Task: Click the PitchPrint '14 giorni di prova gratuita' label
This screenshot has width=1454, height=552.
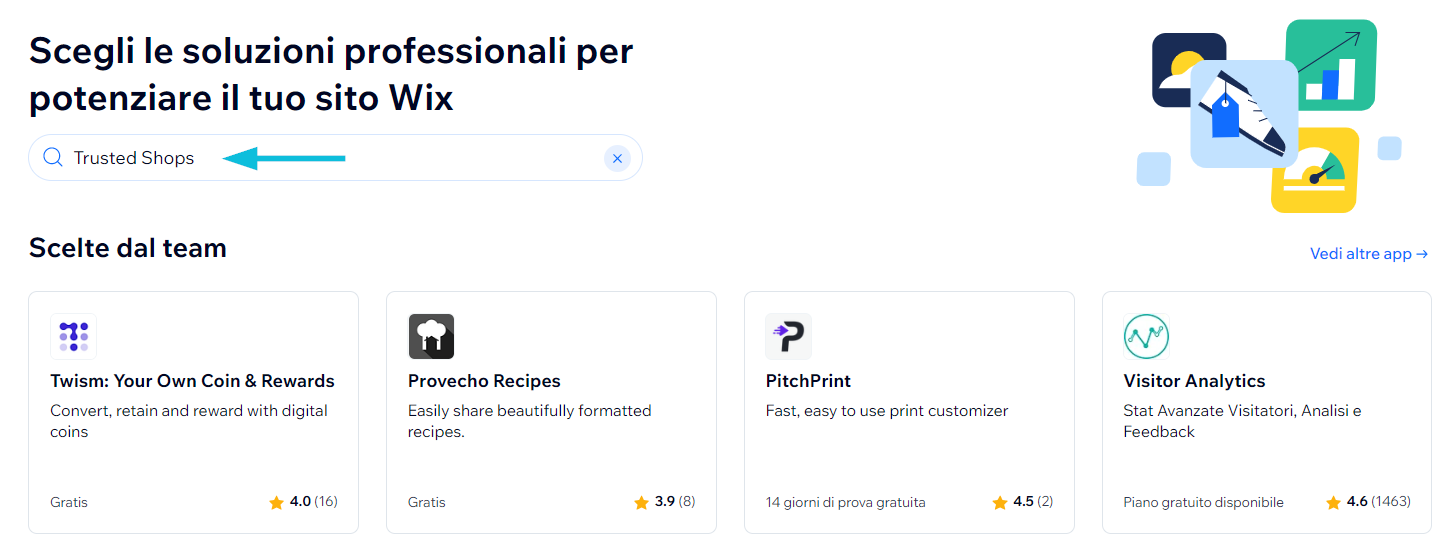Action: click(x=845, y=502)
